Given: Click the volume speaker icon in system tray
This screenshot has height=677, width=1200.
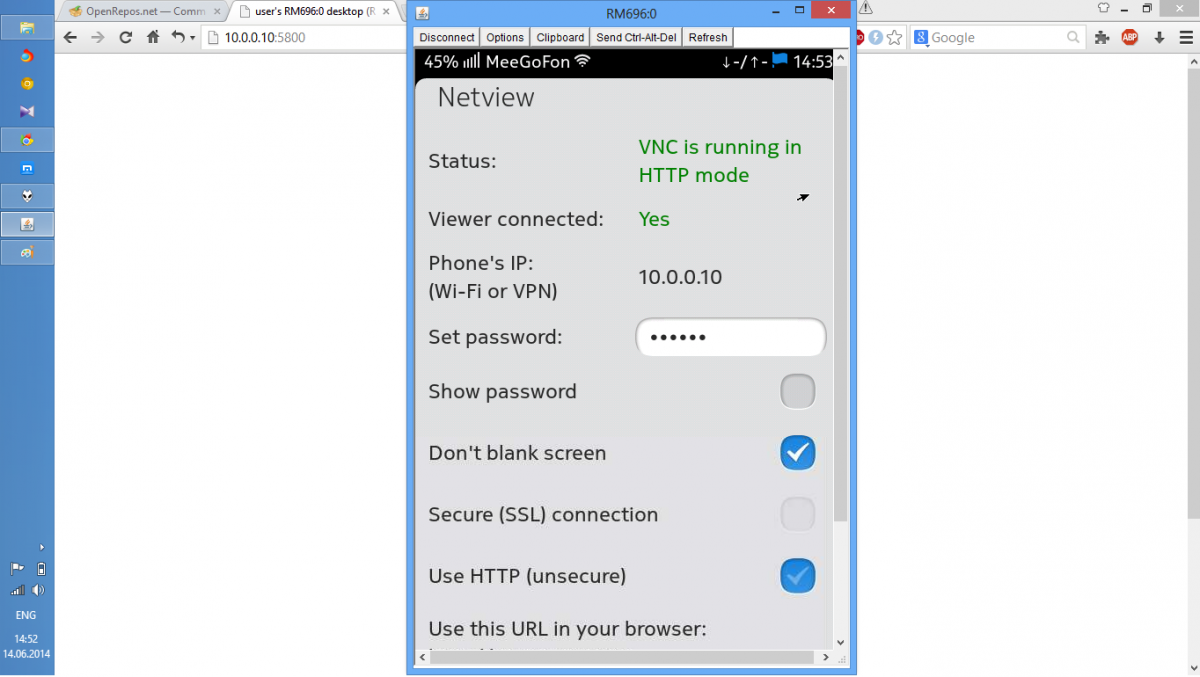Looking at the screenshot, I should coord(40,590).
